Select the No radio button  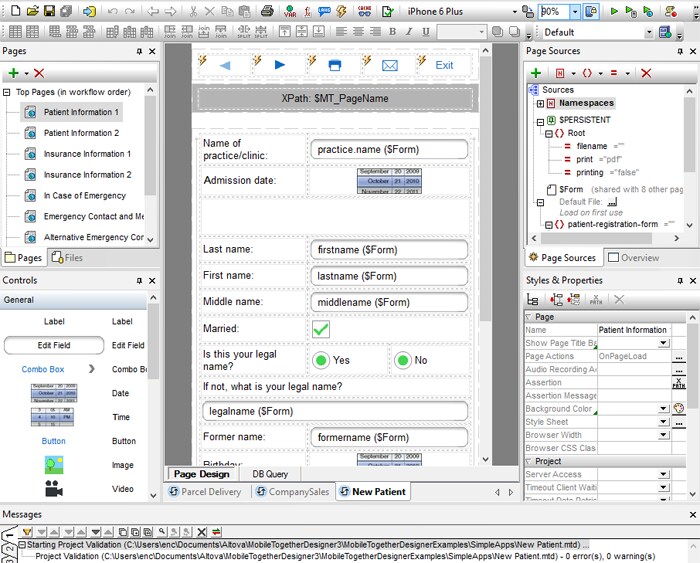[402, 360]
